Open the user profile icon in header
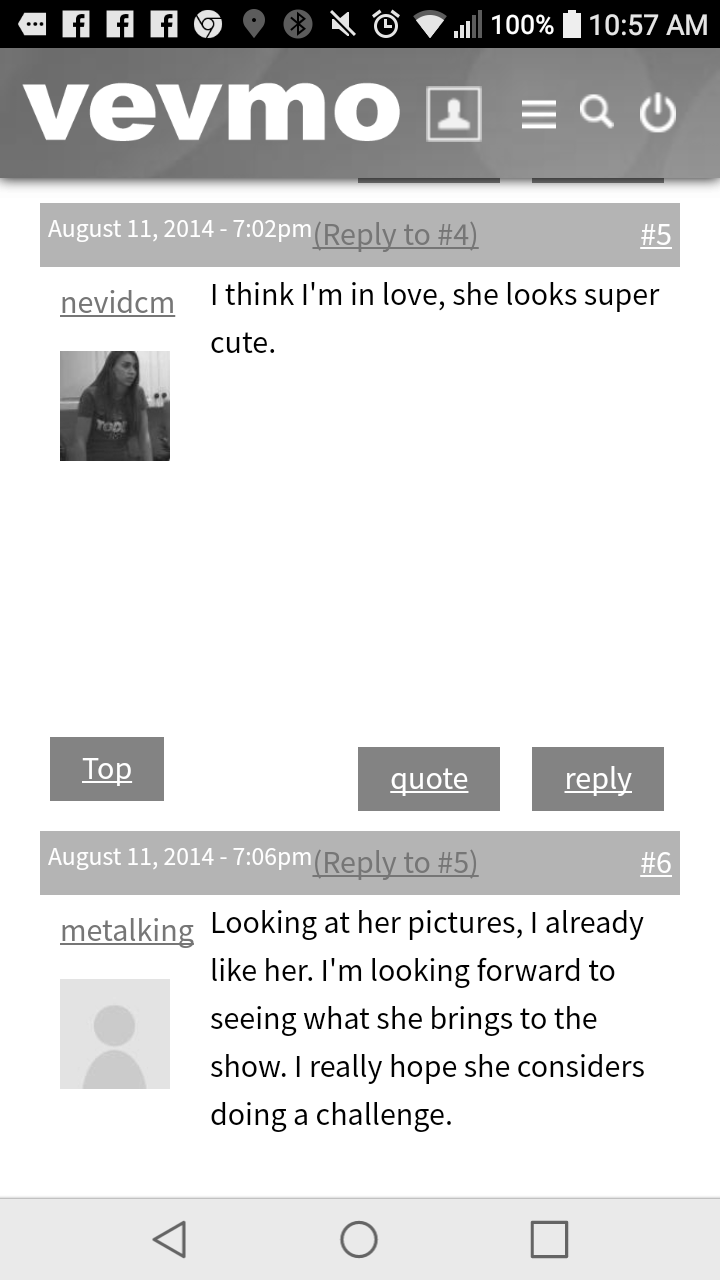Viewport: 720px width, 1280px height. pyautogui.click(x=453, y=113)
